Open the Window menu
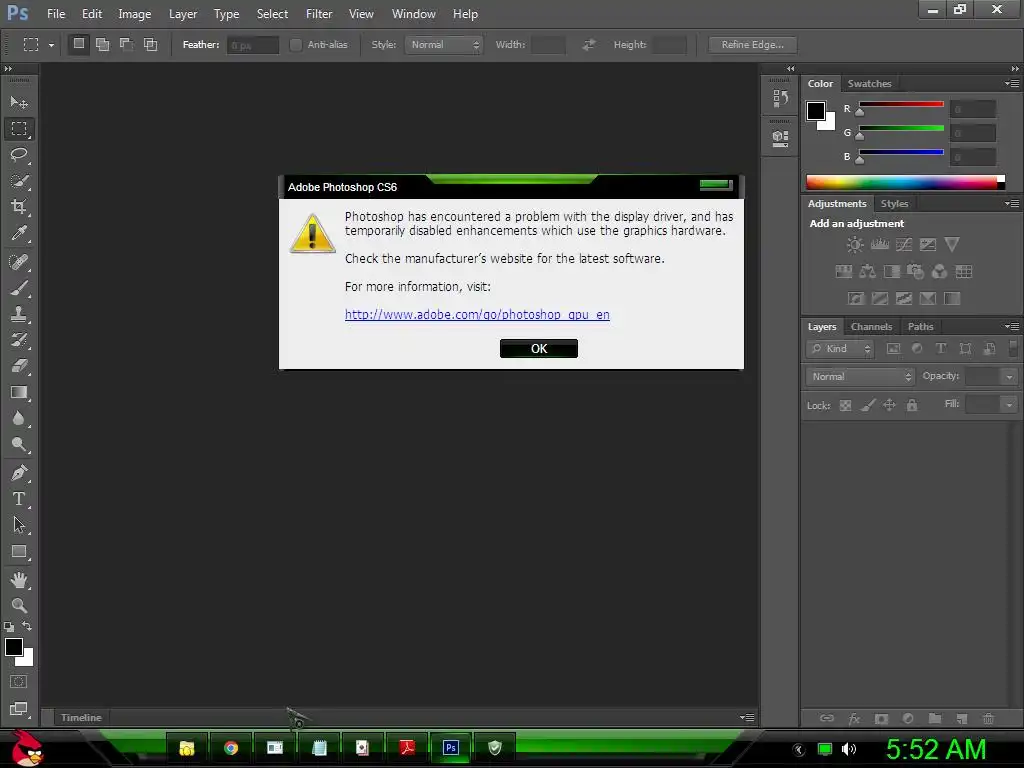The image size is (1024, 768). pos(413,14)
